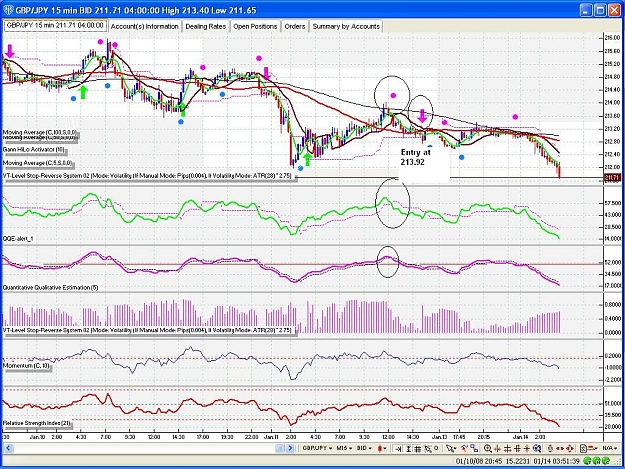Select the pointer cursor tool

tap(451, 449)
